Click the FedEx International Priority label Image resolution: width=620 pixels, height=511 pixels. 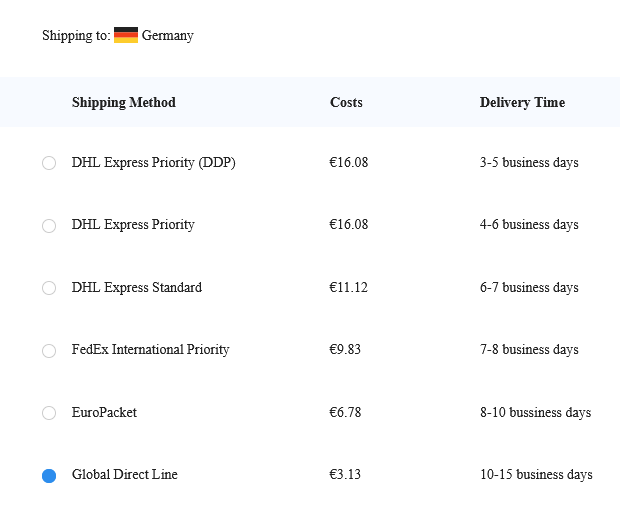(151, 350)
